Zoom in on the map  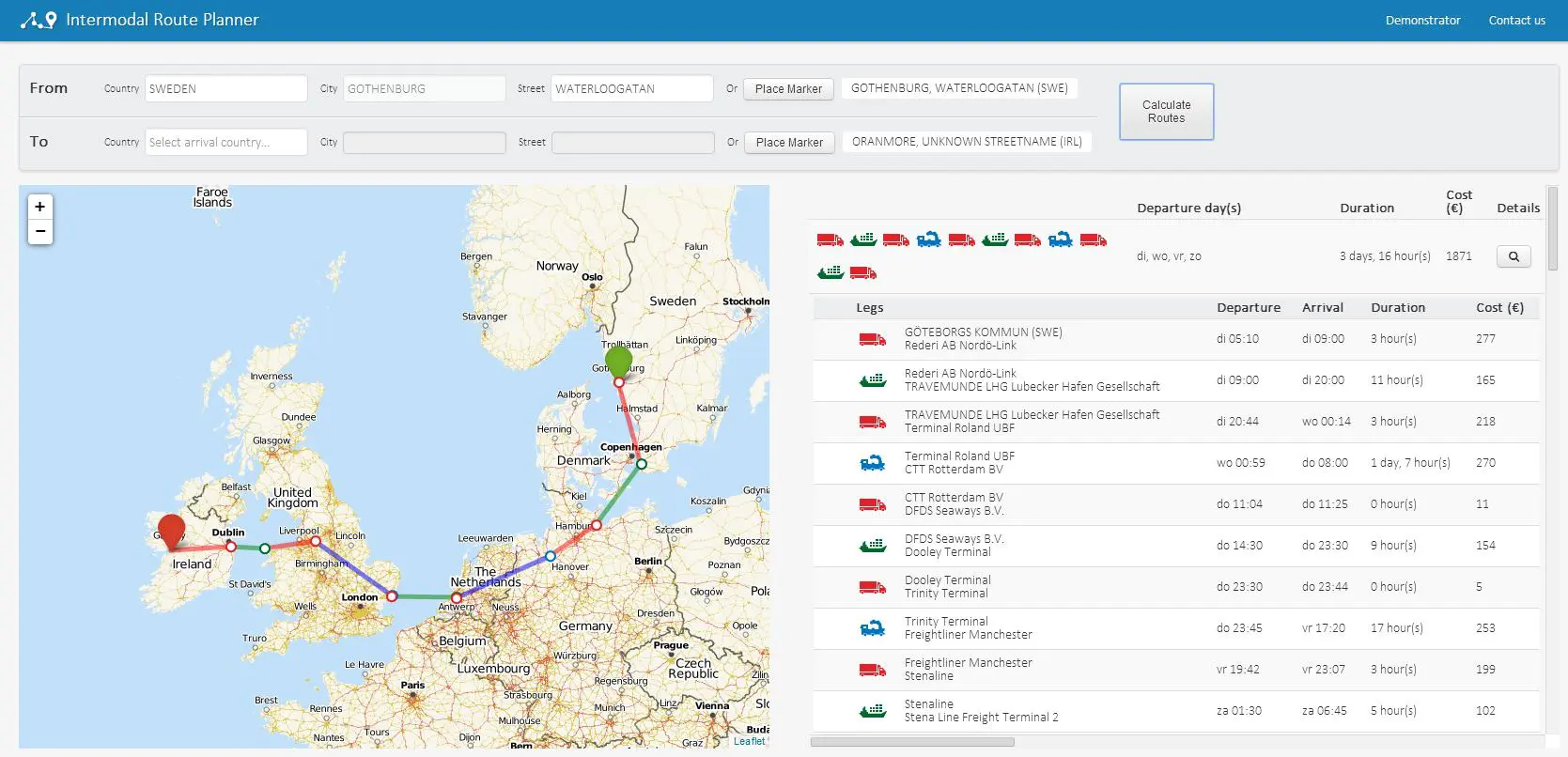[40, 207]
